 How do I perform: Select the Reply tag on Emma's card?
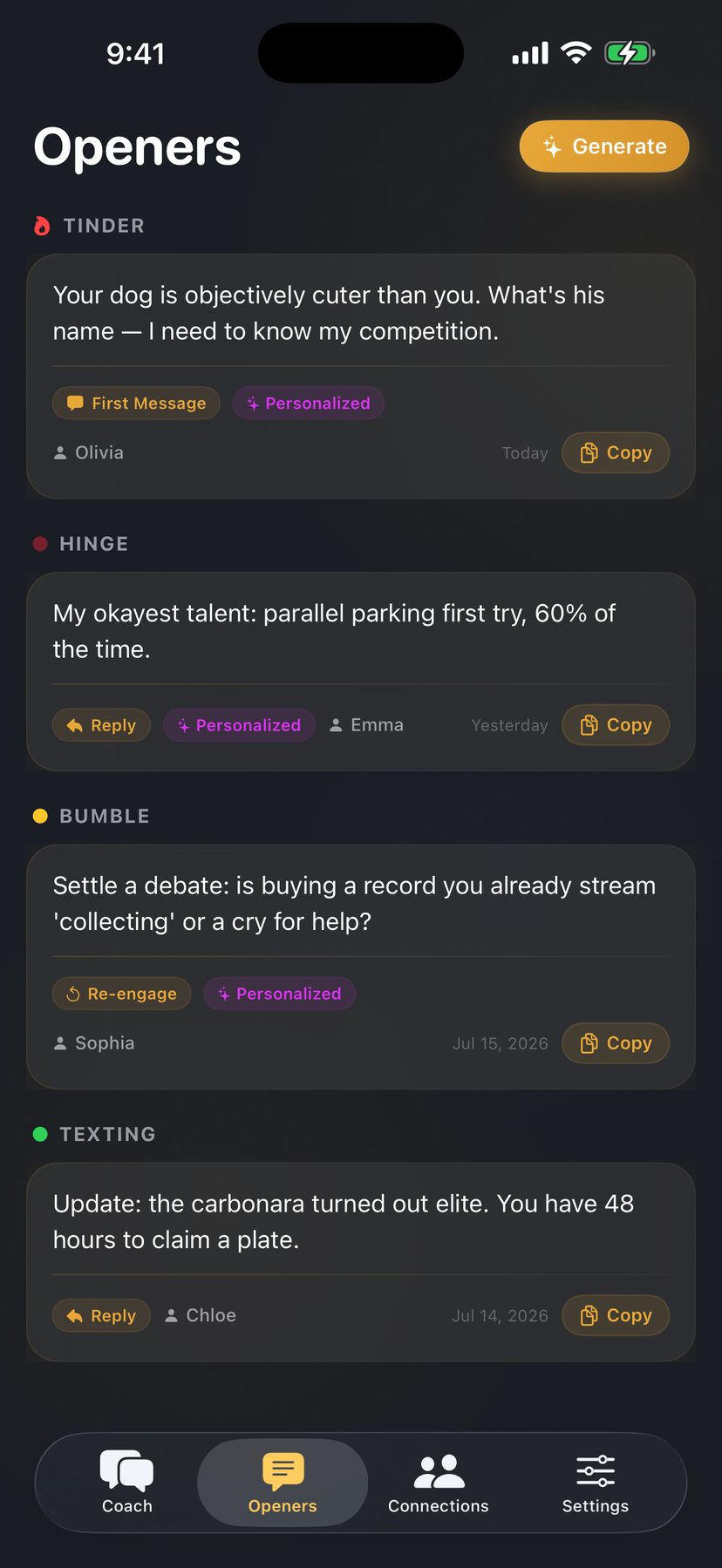(101, 725)
